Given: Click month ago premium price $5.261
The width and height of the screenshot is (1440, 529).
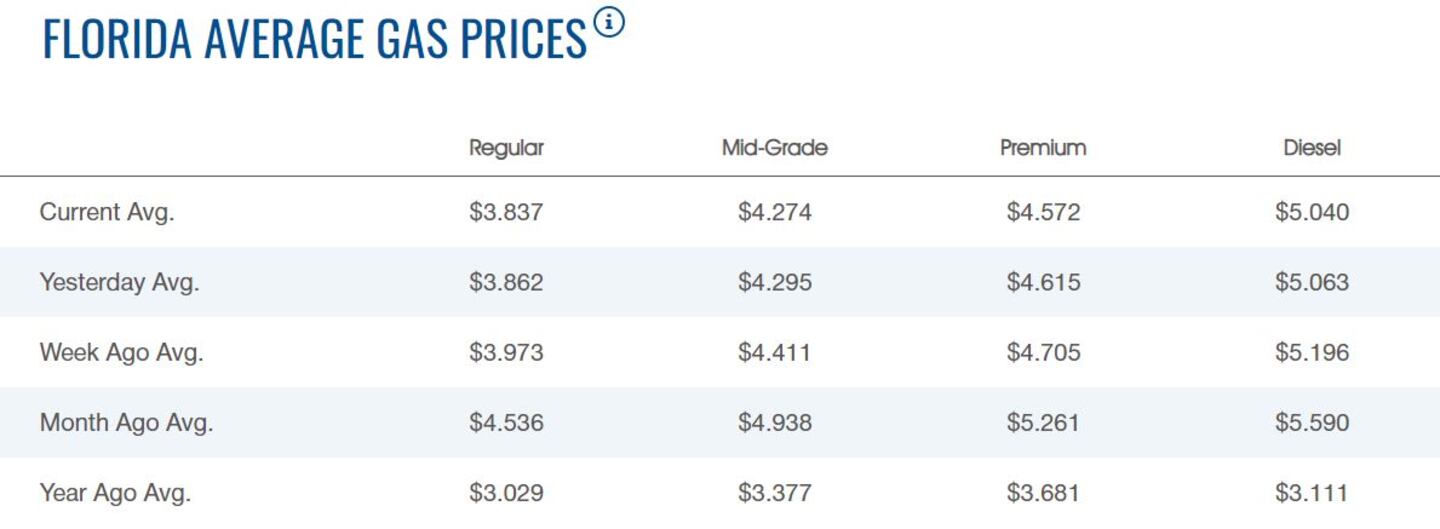Looking at the screenshot, I should [x=1043, y=422].
